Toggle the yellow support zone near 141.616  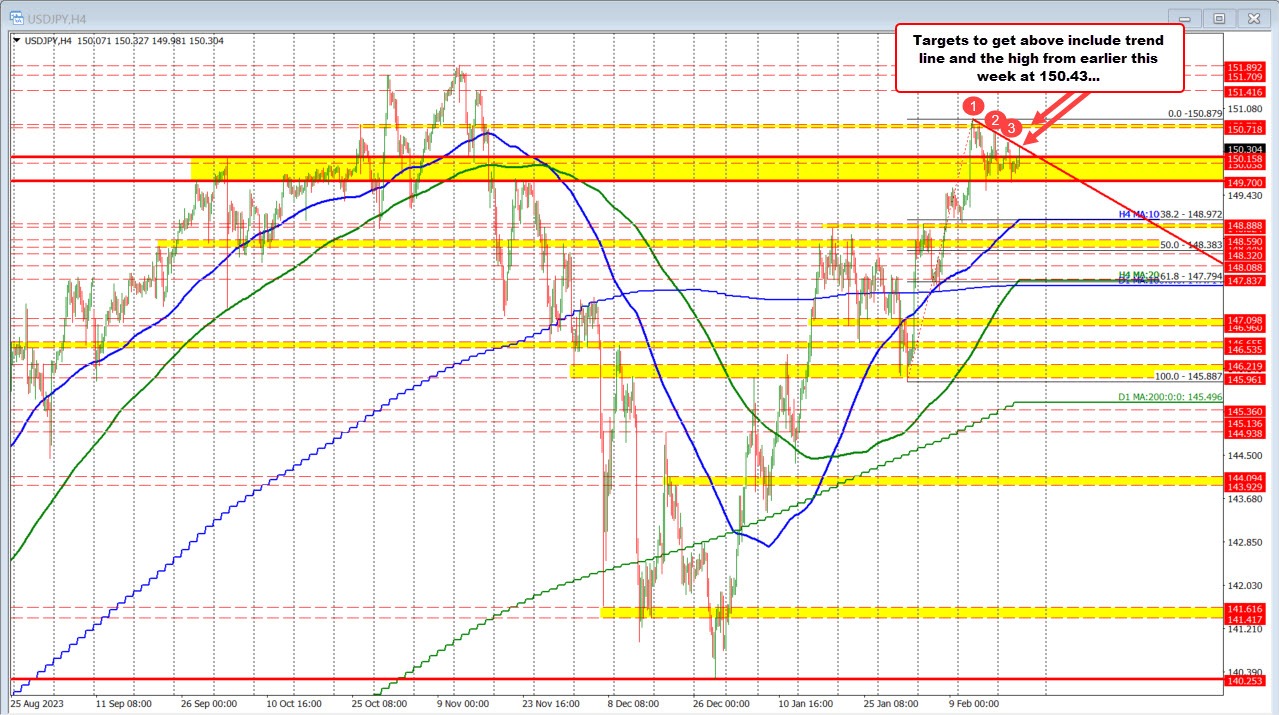point(900,610)
